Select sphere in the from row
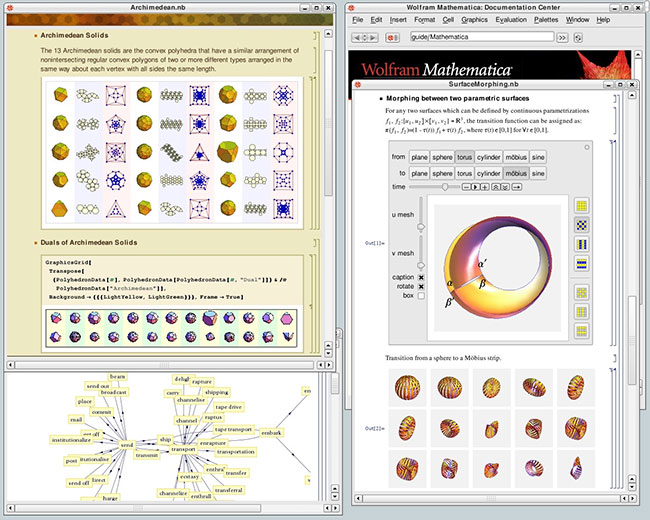 [442, 157]
